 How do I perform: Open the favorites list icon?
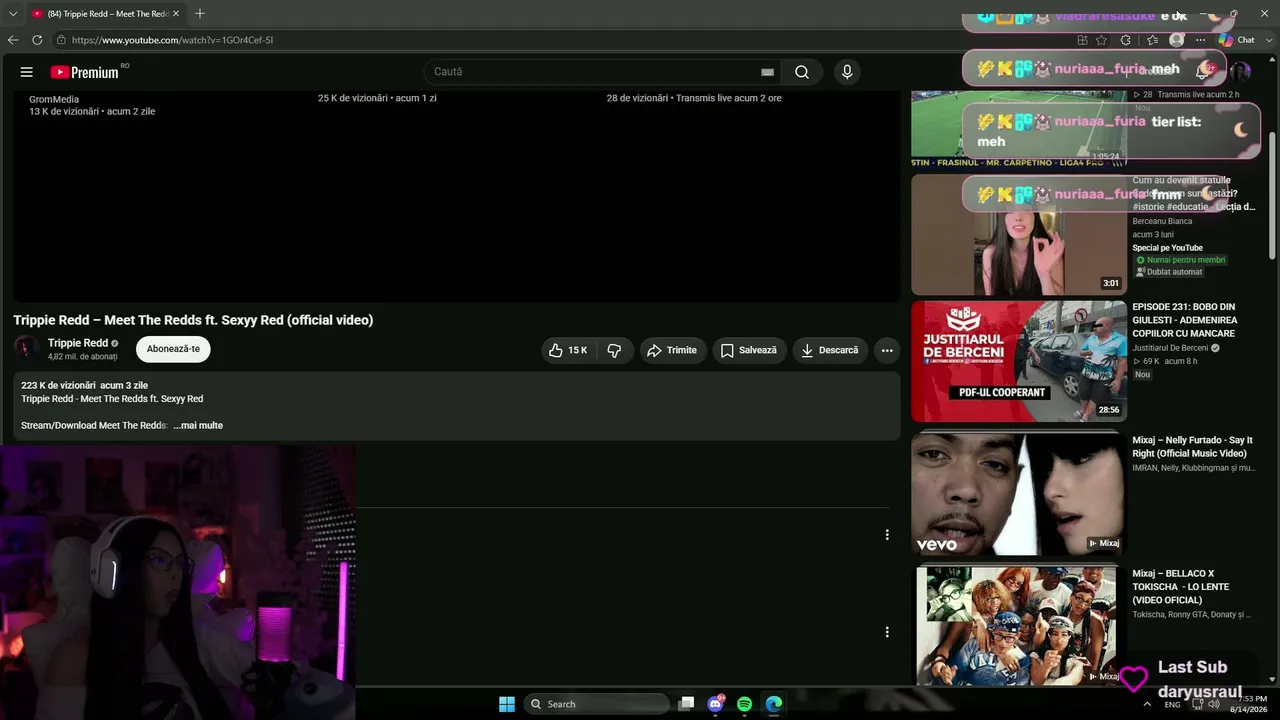(x=1152, y=40)
